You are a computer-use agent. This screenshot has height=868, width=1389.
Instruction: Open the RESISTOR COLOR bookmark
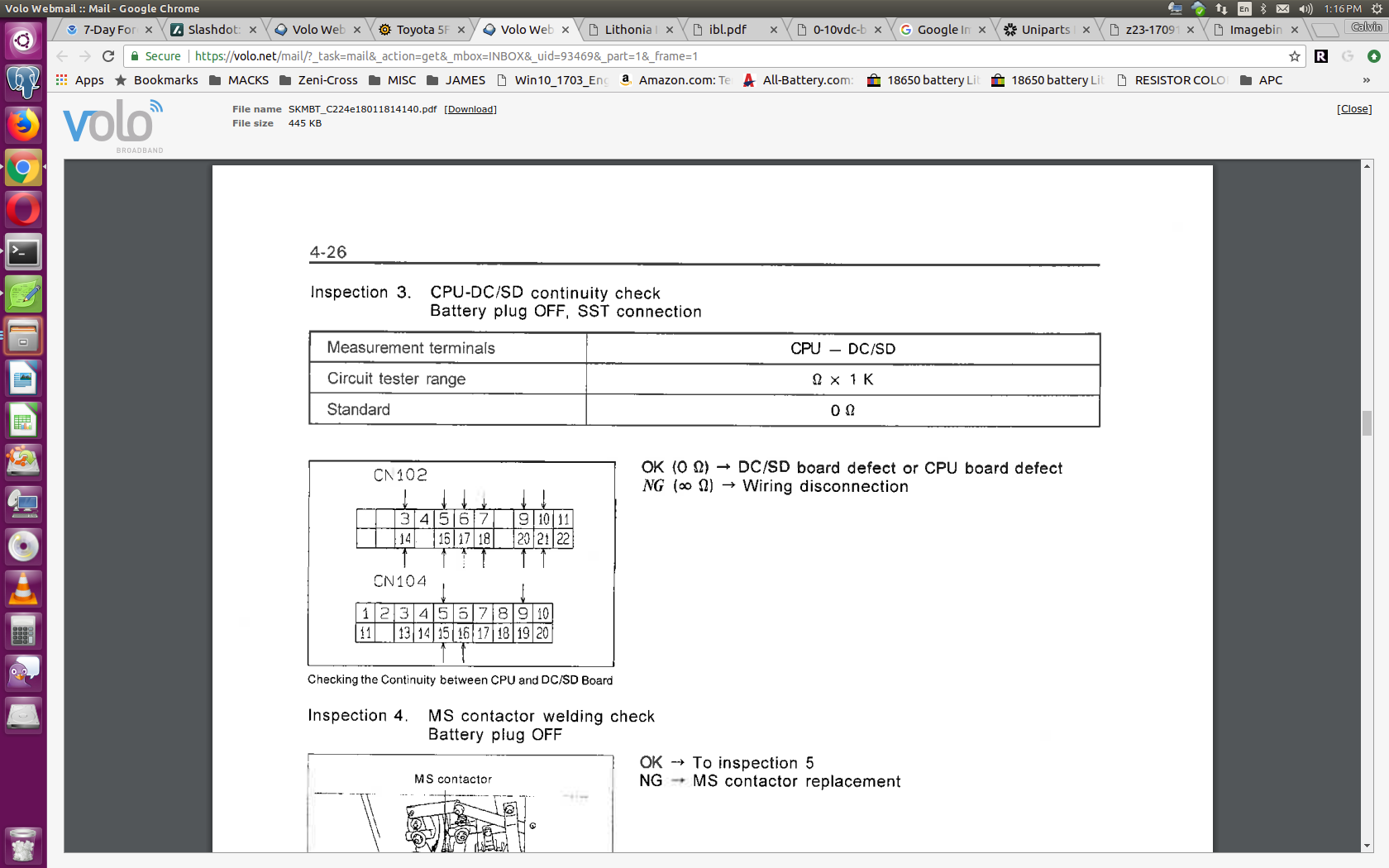[1173, 80]
